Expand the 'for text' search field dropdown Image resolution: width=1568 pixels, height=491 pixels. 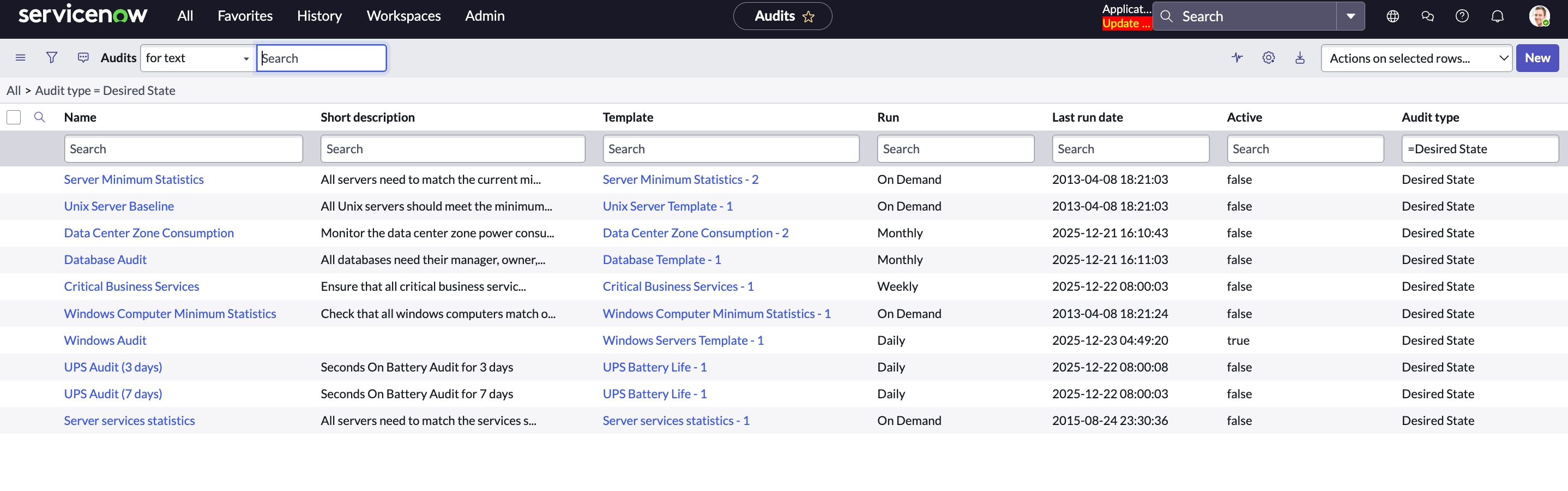coord(197,58)
